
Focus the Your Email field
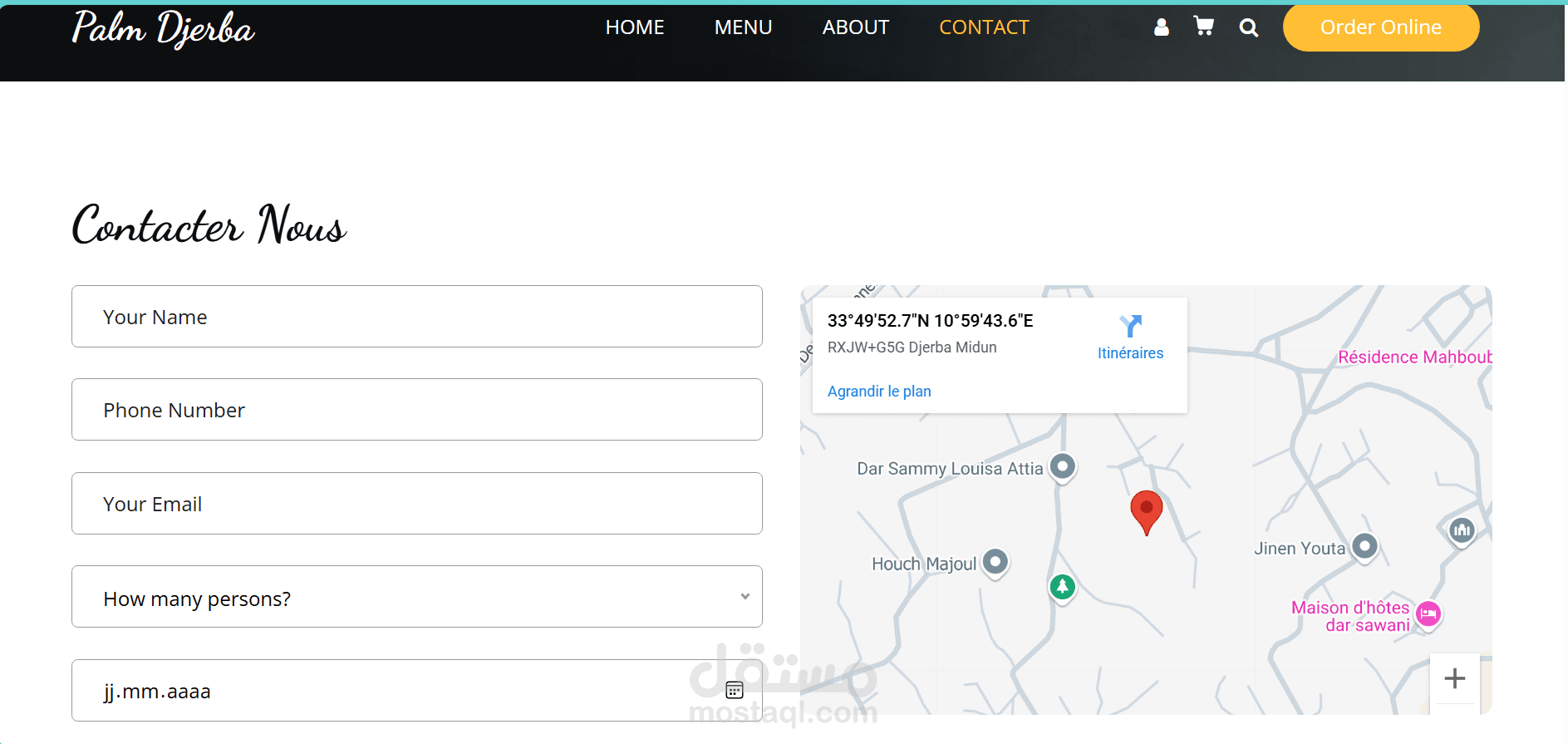pos(417,504)
